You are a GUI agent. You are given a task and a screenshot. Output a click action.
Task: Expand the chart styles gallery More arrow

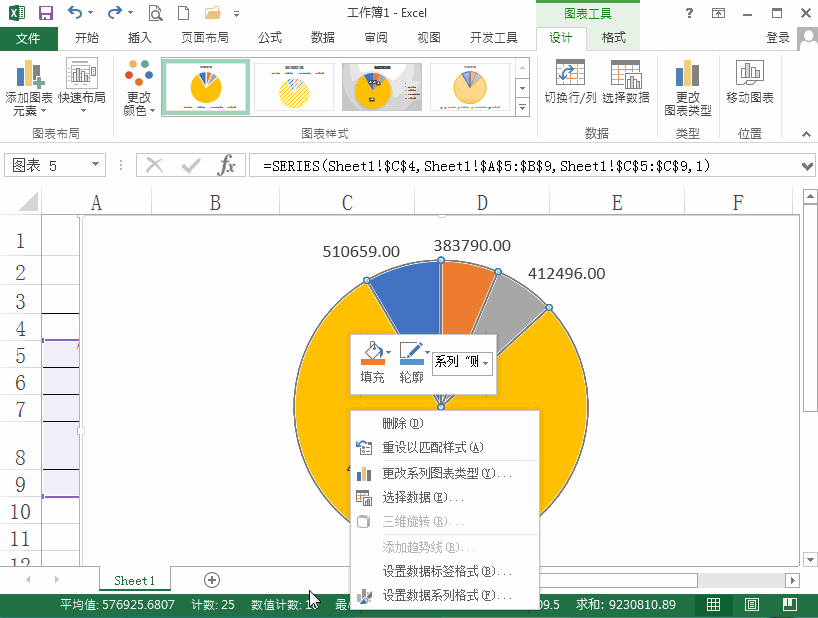[x=522, y=108]
